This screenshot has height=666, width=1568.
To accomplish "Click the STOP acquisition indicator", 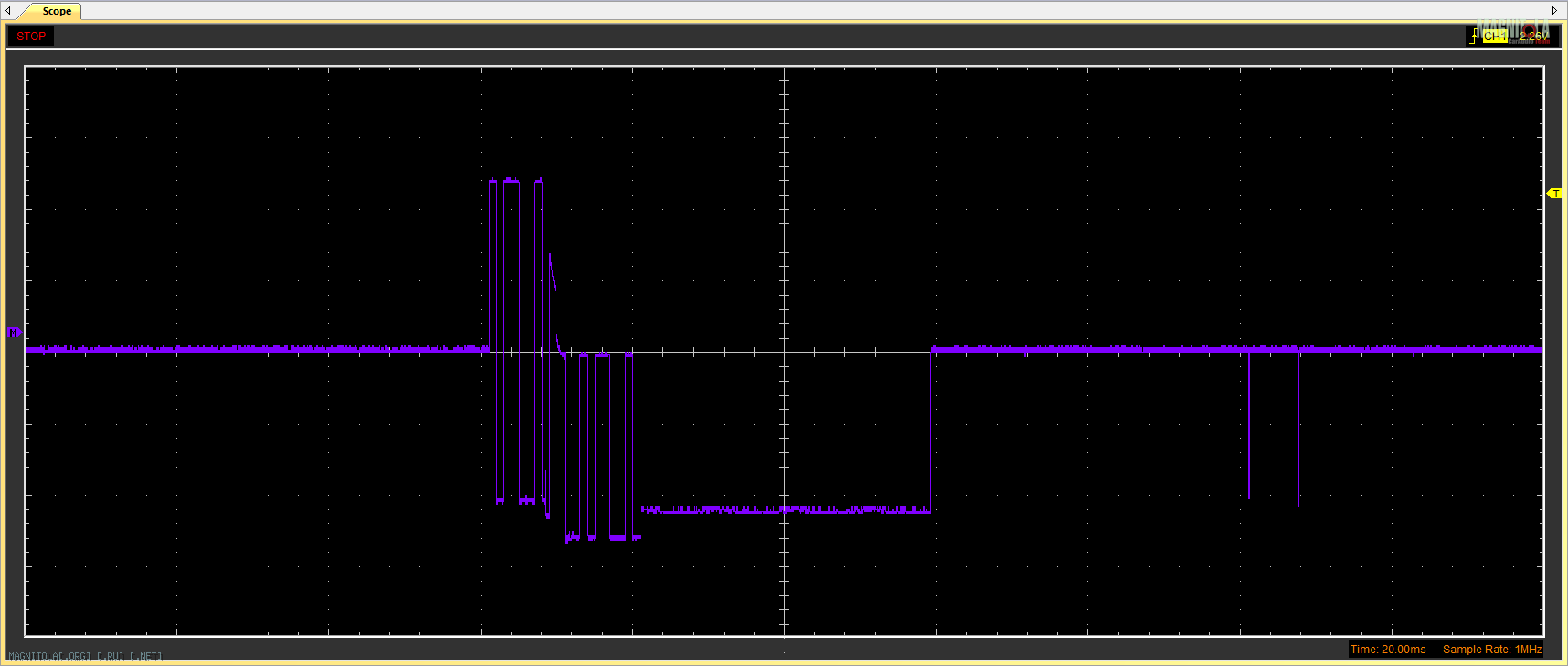I will coord(31,37).
